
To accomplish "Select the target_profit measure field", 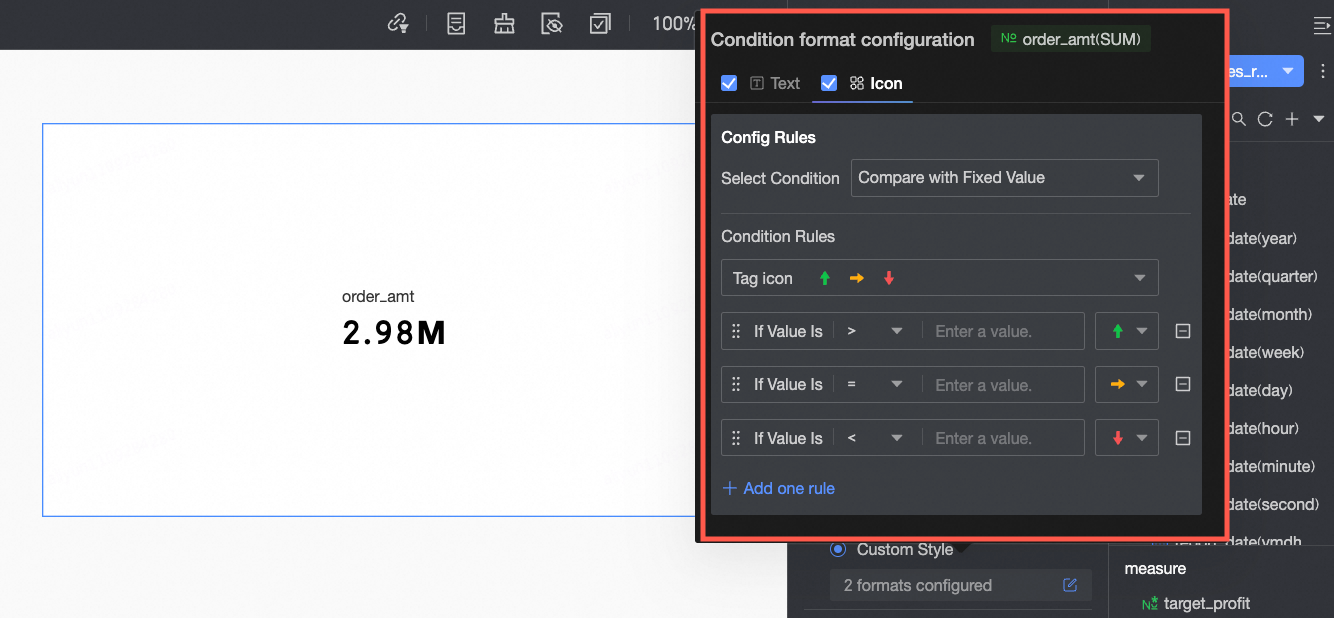I will point(1207,603).
